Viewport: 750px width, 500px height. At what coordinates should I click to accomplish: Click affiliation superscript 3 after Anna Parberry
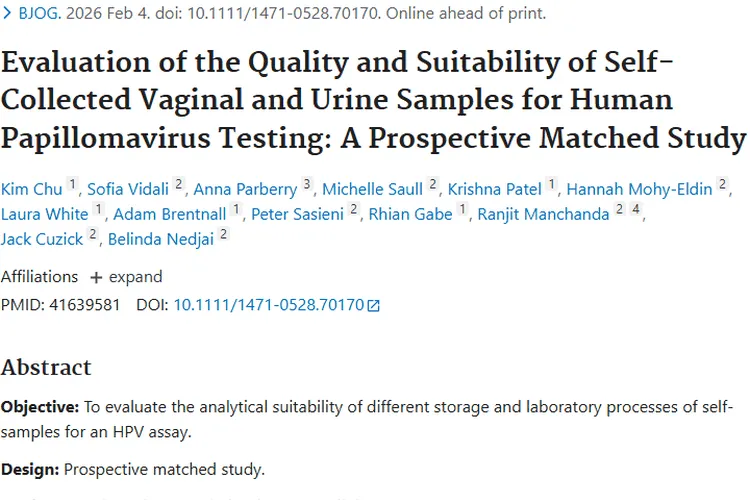click(x=308, y=185)
